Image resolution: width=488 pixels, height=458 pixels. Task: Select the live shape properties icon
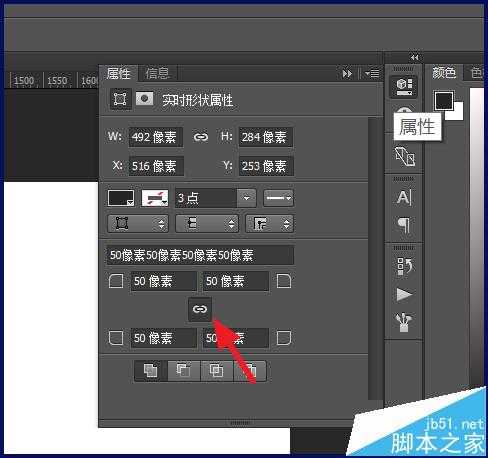tap(120, 99)
